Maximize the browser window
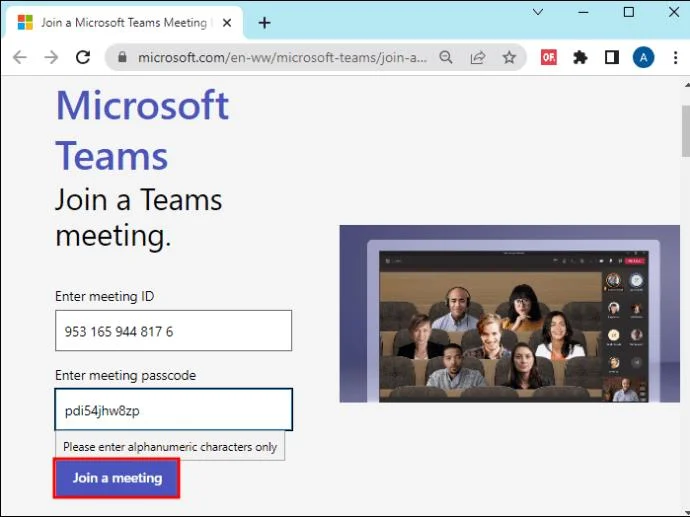This screenshot has height=517, width=690. click(629, 12)
